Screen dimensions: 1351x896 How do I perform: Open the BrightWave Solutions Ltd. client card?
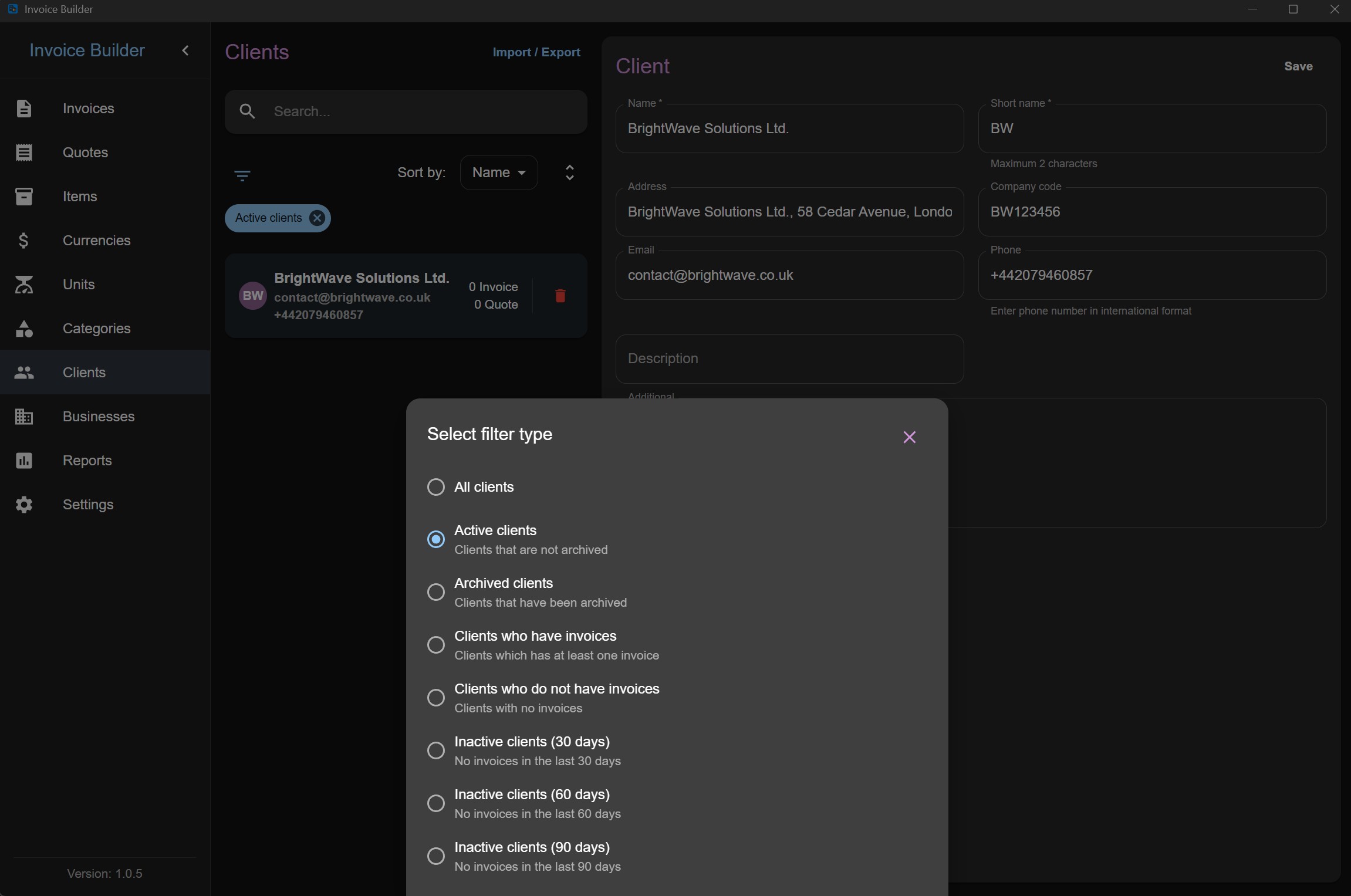point(406,296)
